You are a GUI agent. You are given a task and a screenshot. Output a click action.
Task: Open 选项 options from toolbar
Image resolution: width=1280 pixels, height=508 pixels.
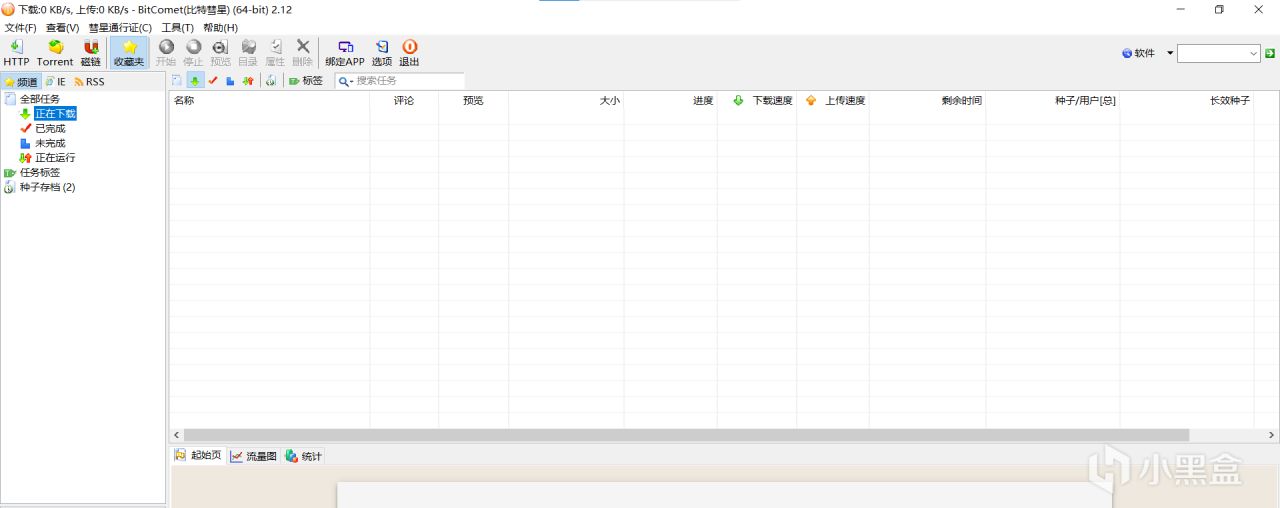click(382, 53)
